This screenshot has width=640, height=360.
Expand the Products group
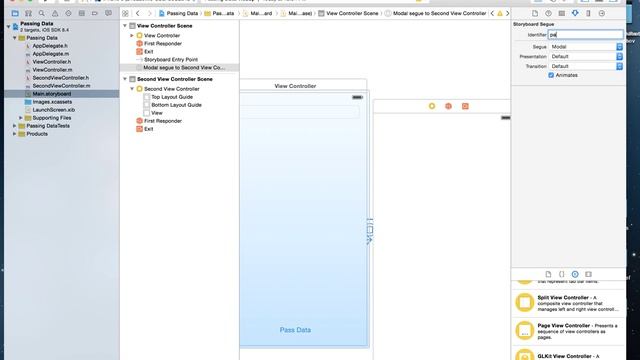tap(15, 134)
